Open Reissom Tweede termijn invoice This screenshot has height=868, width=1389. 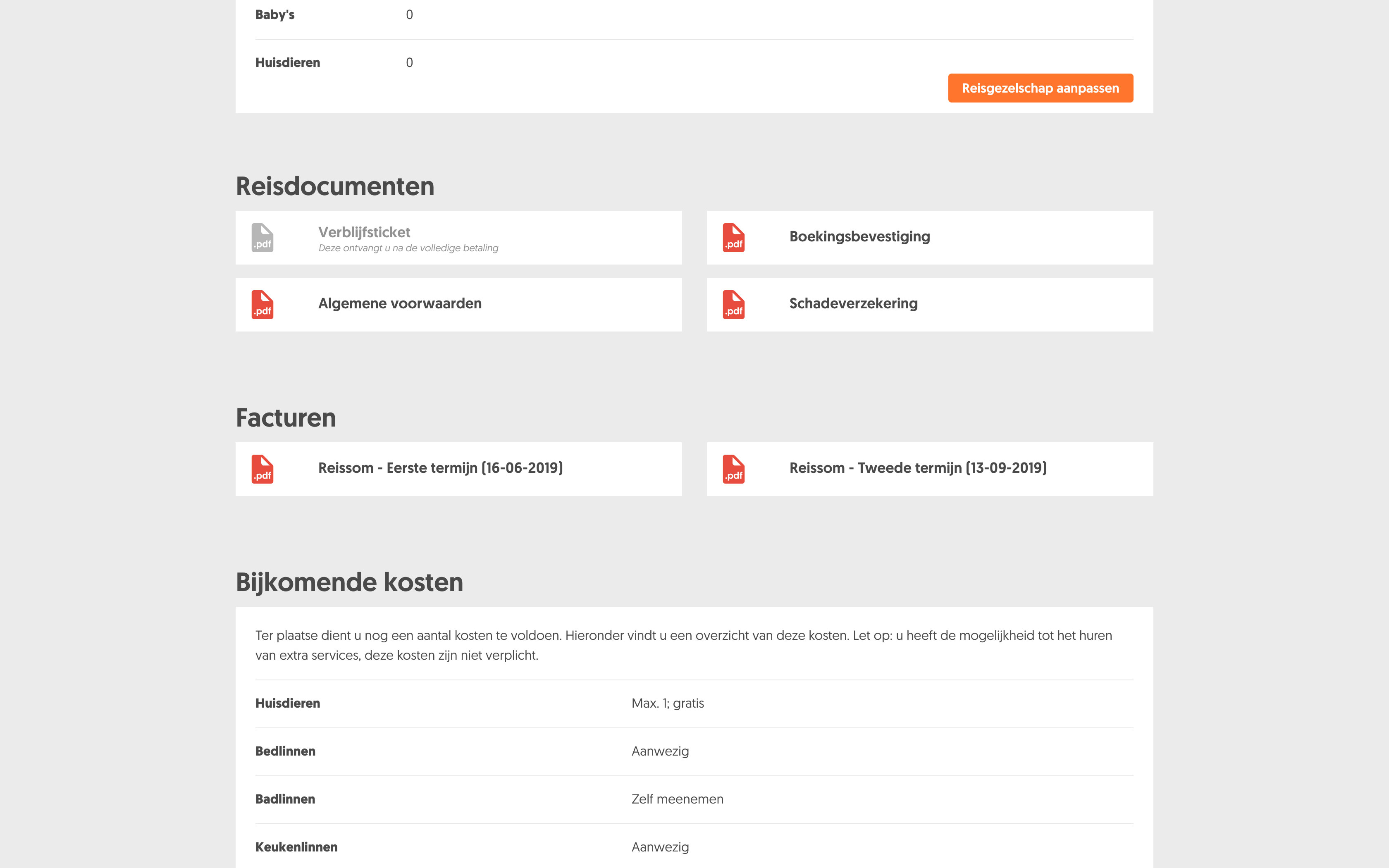coord(918,468)
